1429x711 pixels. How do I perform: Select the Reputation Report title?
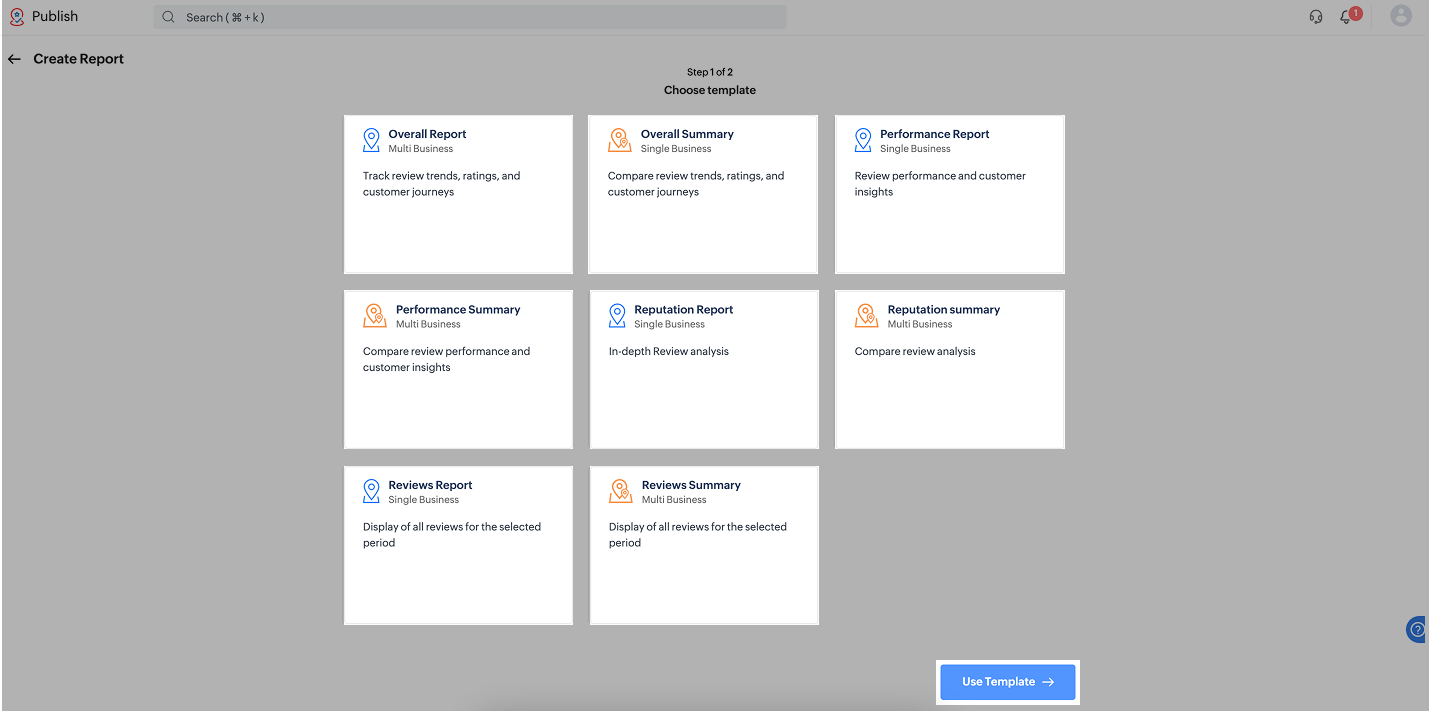[x=683, y=310]
